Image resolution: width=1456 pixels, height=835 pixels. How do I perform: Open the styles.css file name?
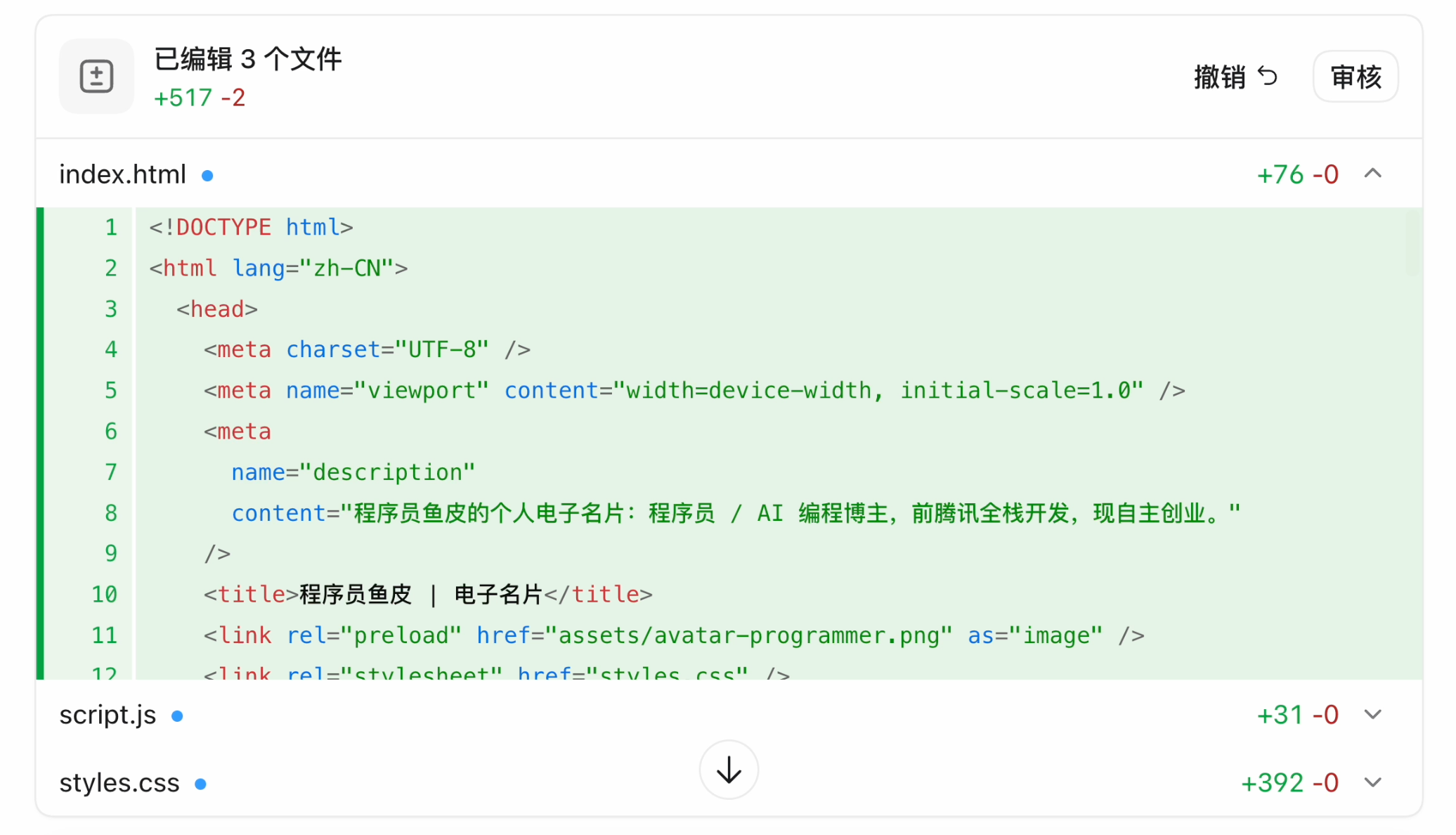(x=119, y=782)
